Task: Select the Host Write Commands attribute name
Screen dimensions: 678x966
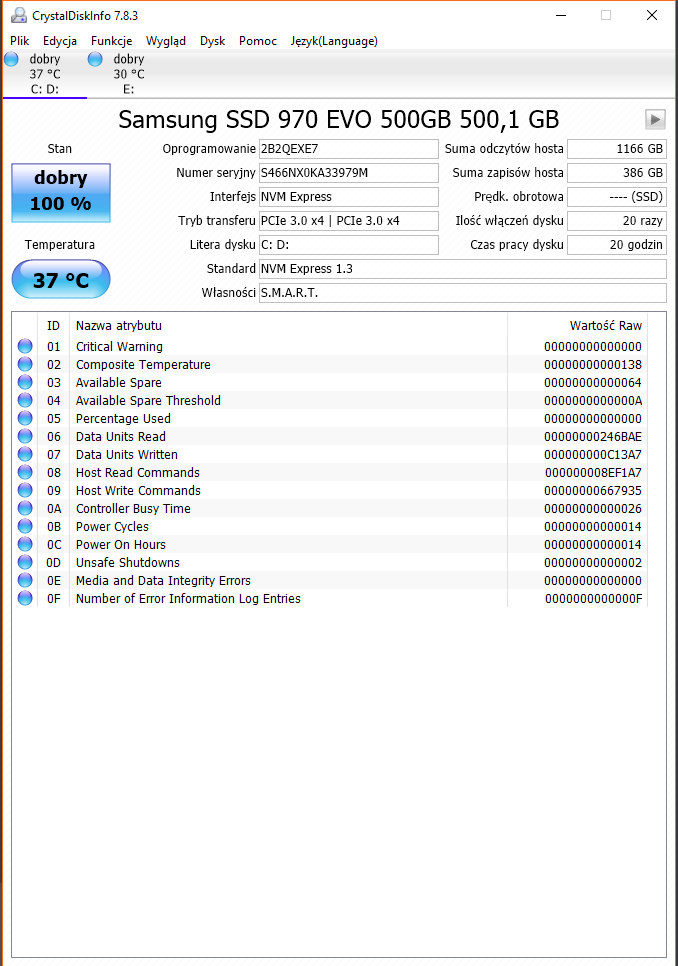Action: [x=138, y=491]
